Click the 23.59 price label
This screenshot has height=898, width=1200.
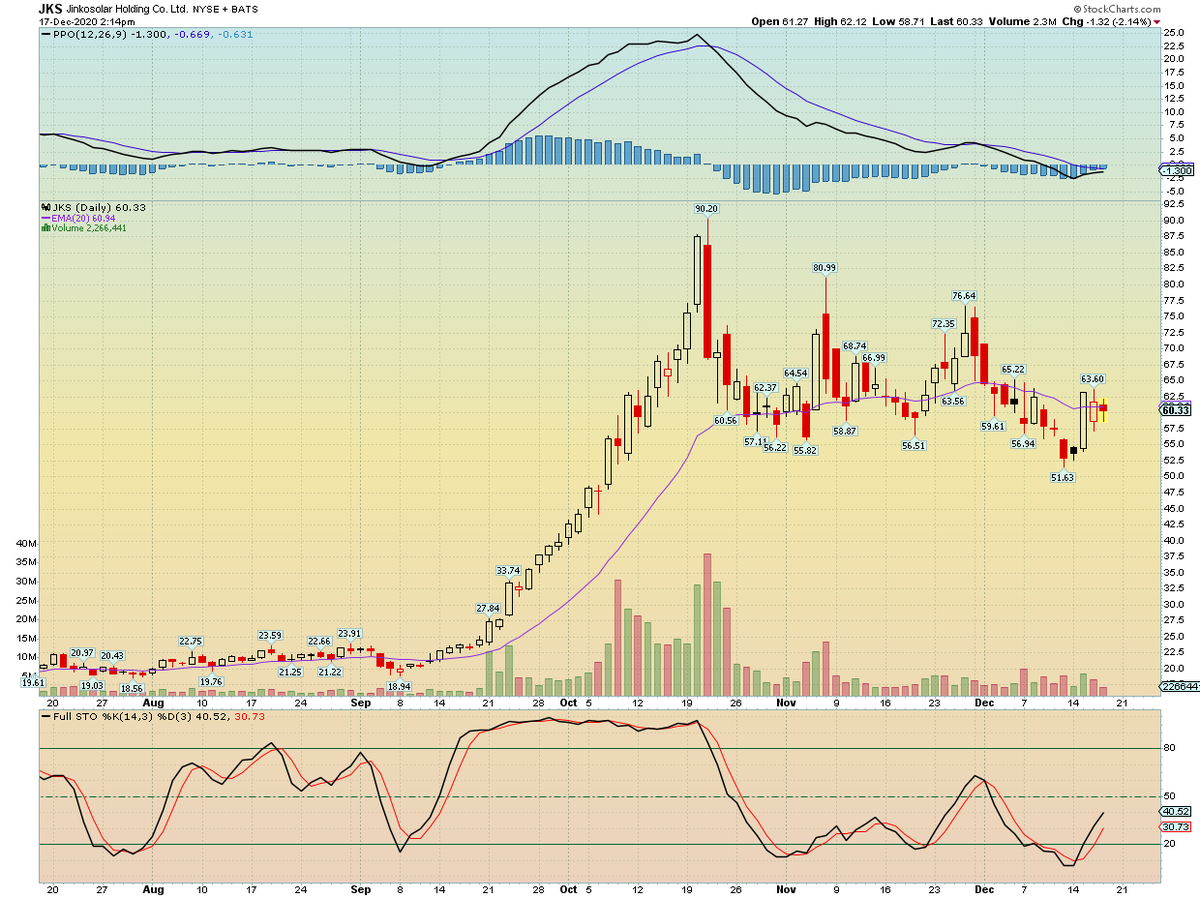point(270,635)
